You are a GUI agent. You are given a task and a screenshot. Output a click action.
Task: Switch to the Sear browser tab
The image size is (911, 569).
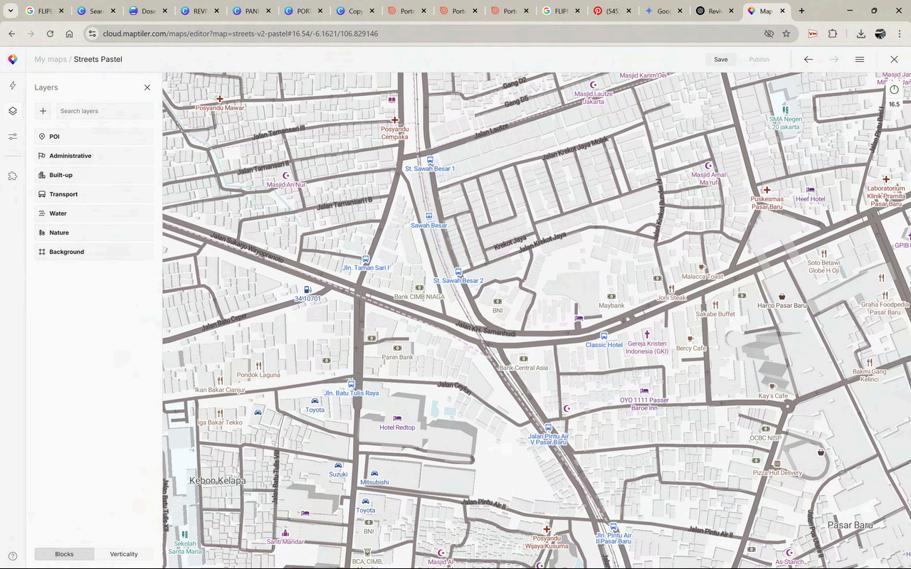(x=94, y=10)
